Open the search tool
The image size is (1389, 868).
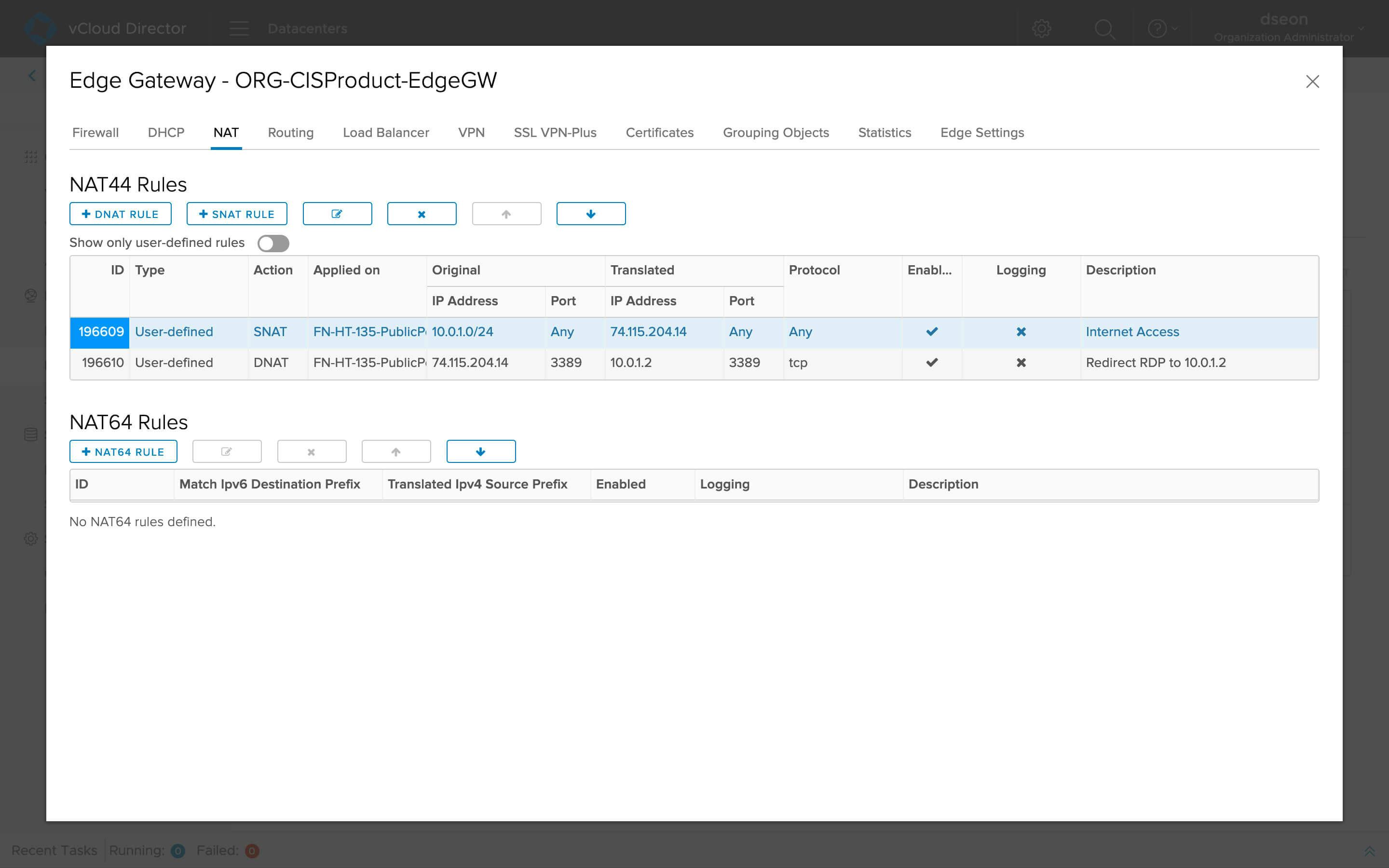click(x=1104, y=28)
